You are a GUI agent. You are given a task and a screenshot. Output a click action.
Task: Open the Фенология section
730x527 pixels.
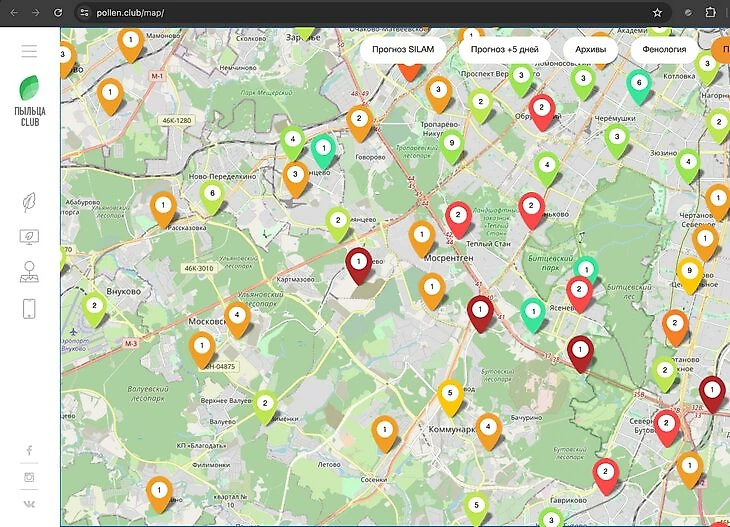point(664,49)
